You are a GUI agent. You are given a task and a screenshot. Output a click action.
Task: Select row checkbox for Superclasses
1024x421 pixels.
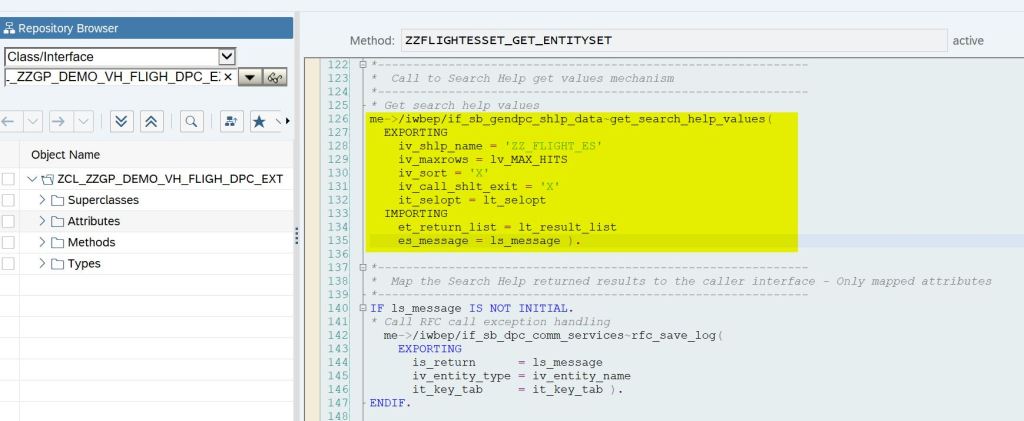(x=8, y=200)
